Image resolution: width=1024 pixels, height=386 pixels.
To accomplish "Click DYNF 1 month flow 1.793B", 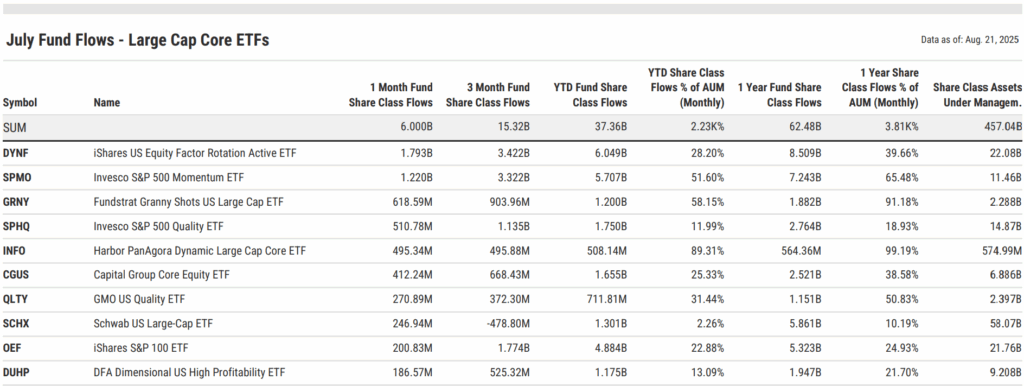I will [x=417, y=153].
